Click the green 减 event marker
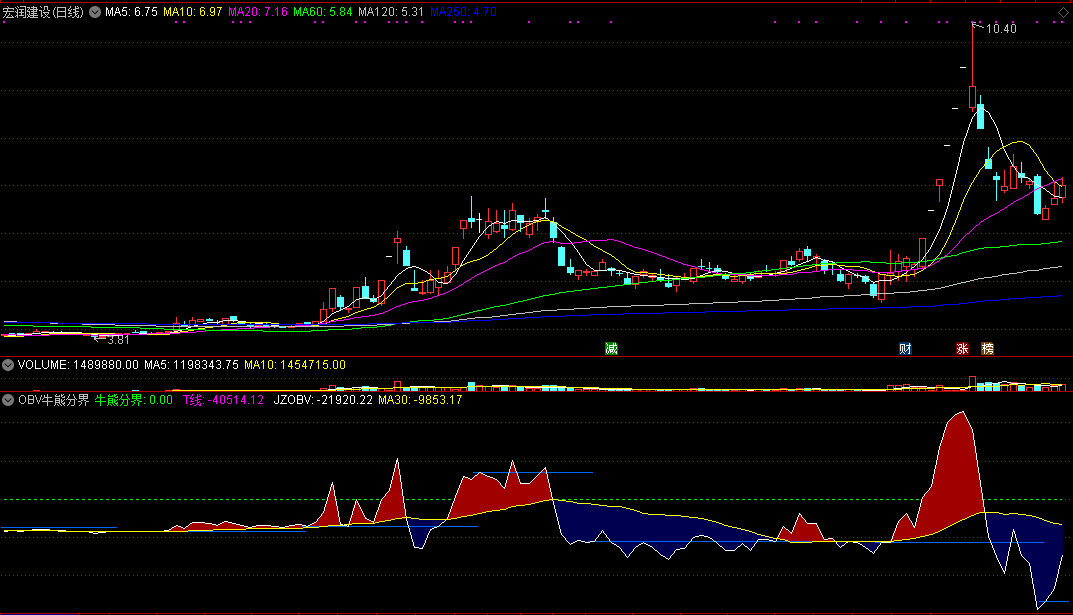Screen dimensions: 1073x615 (612, 349)
